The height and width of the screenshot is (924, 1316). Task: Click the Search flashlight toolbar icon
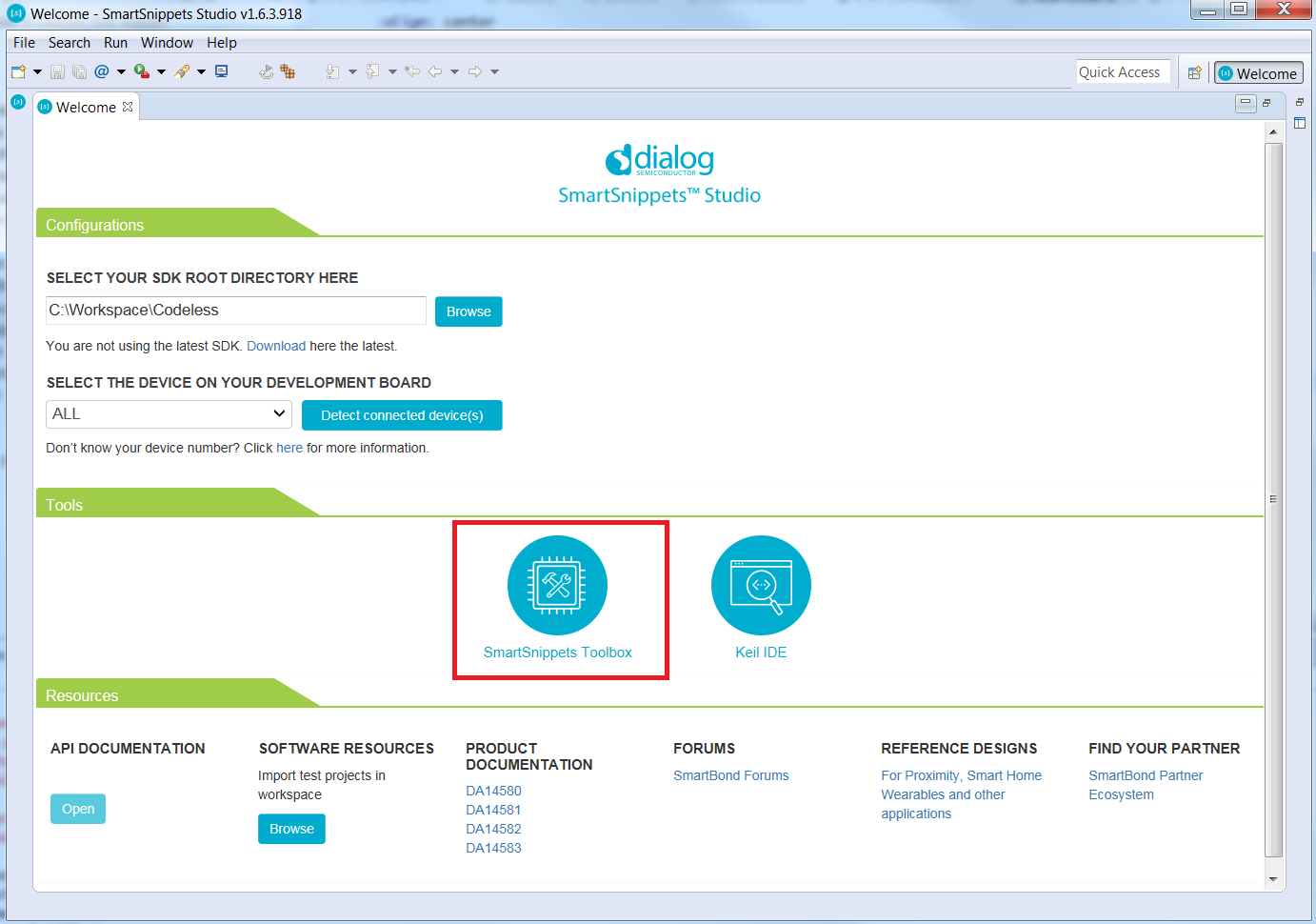182,71
